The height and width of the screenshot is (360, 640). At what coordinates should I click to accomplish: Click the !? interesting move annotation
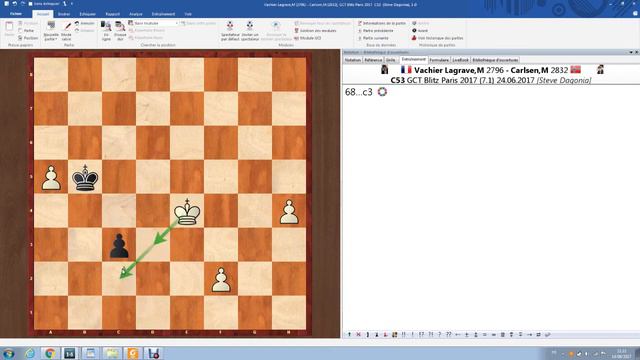coord(421,335)
